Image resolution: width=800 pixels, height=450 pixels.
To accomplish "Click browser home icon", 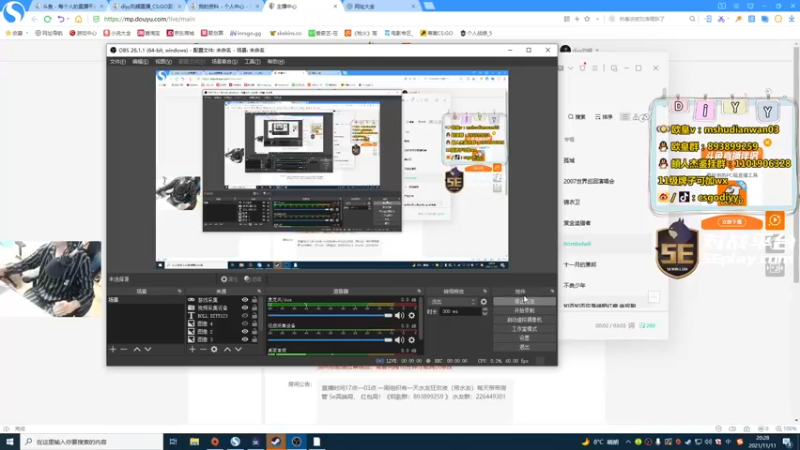I will click(79, 19).
